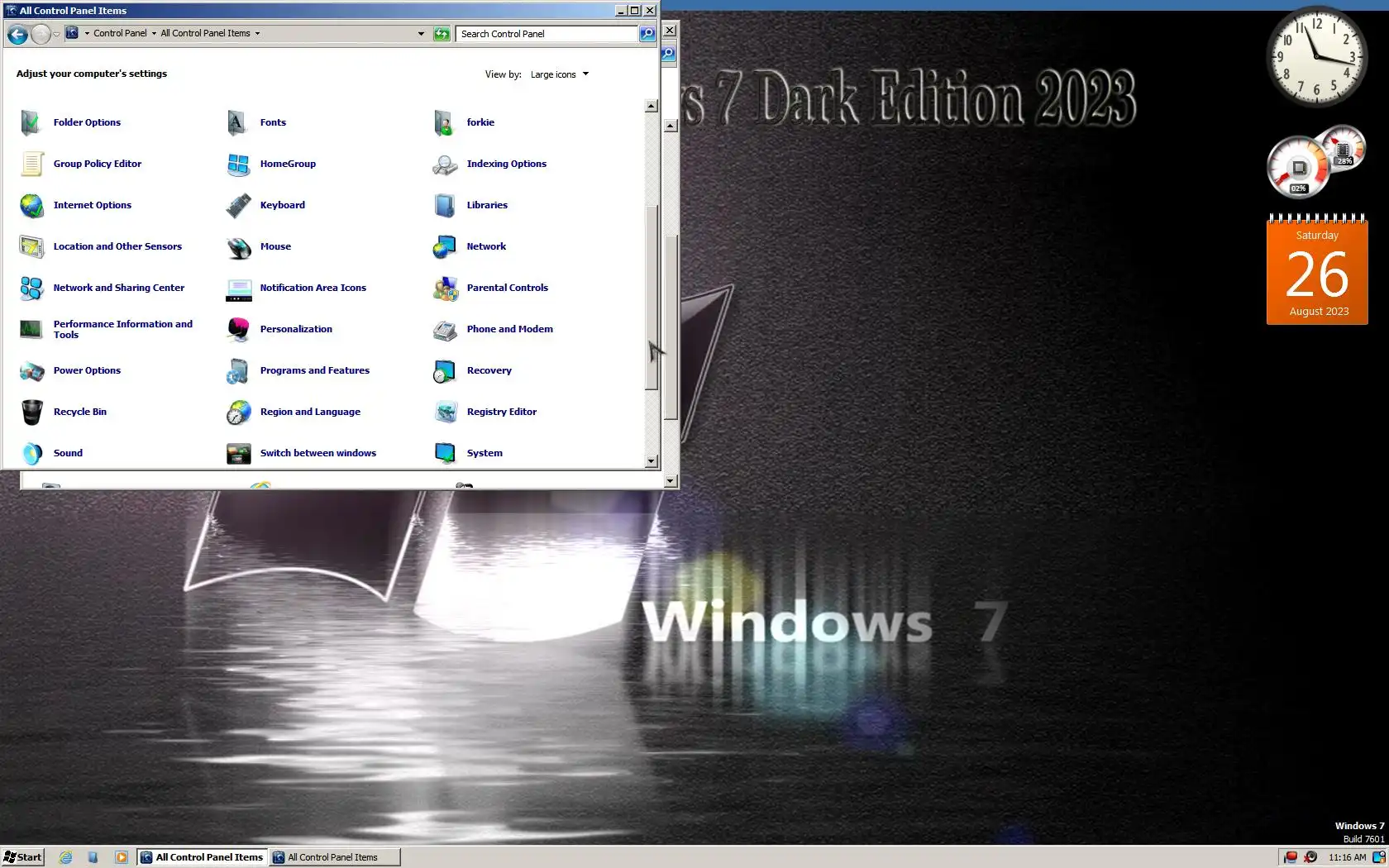1389x868 pixels.
Task: Open the Group Policy Editor icon
Action: point(31,164)
